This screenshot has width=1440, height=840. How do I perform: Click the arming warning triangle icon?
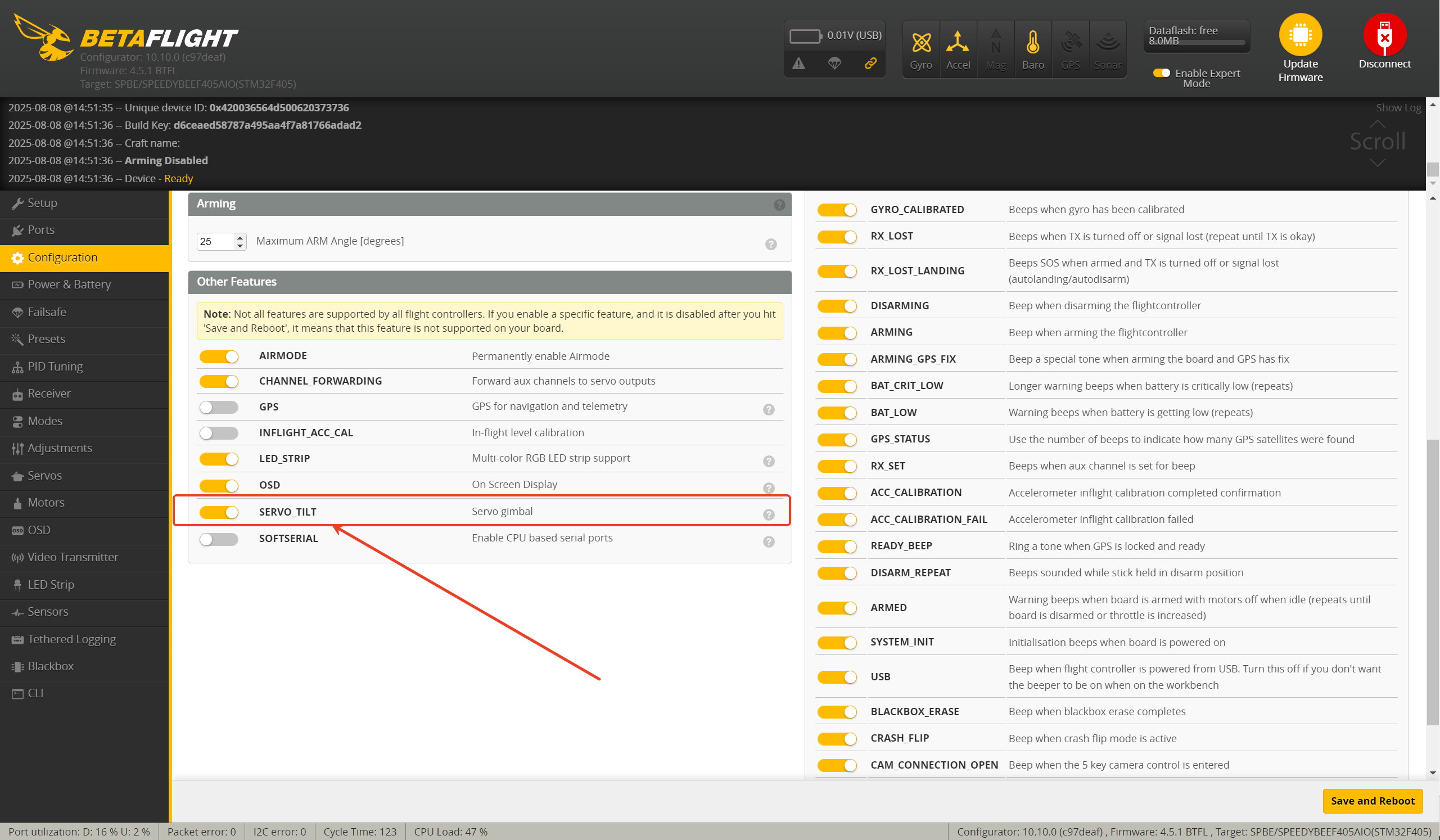click(798, 64)
